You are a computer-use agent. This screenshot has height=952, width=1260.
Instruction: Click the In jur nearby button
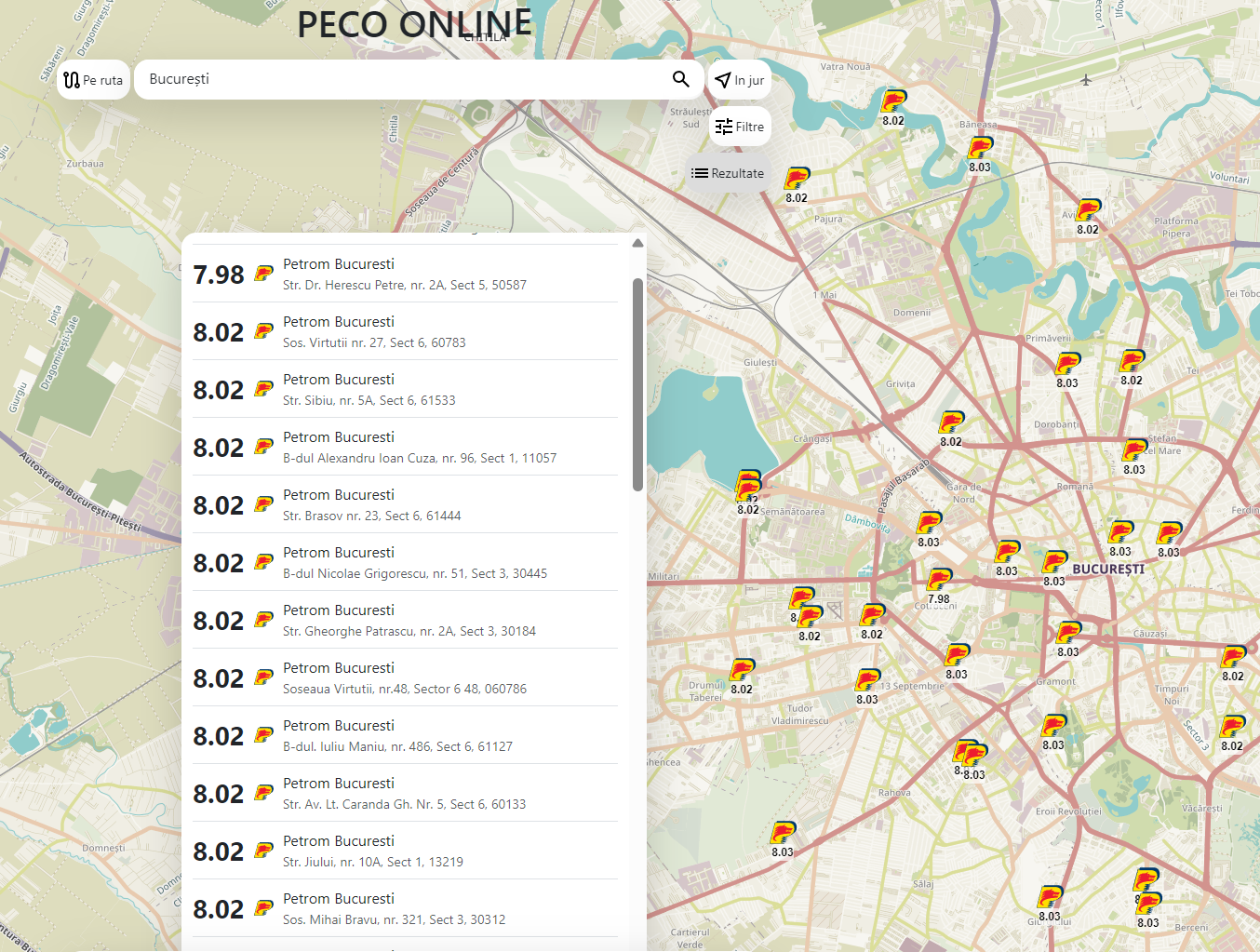(740, 80)
